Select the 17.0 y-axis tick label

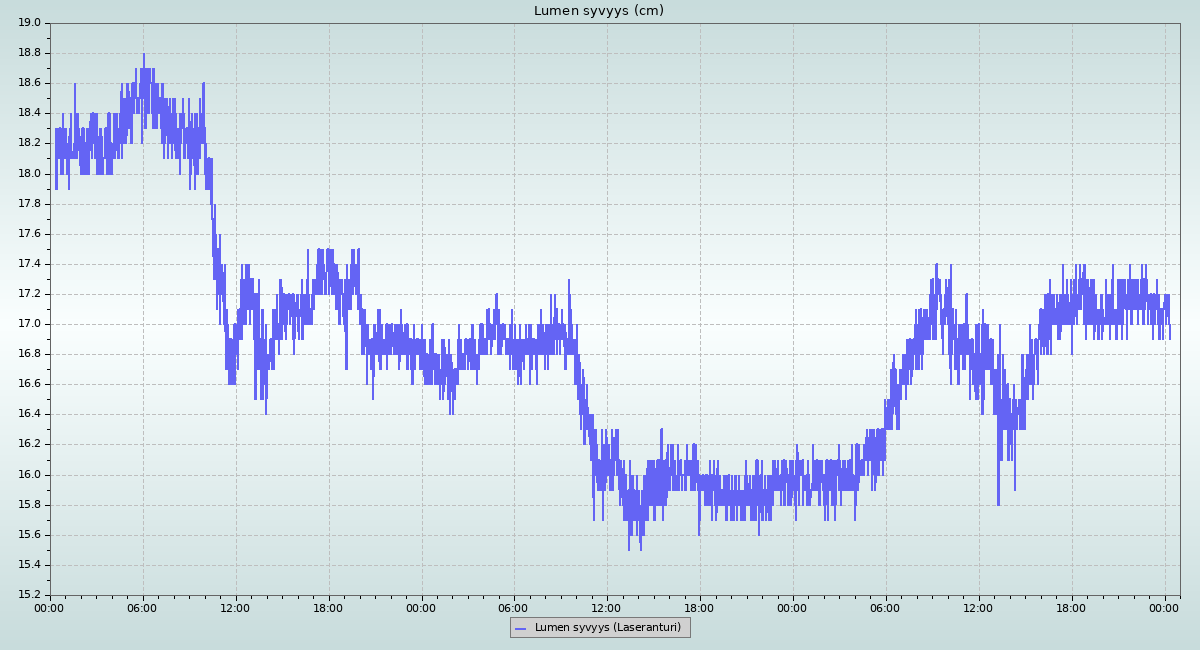point(29,324)
